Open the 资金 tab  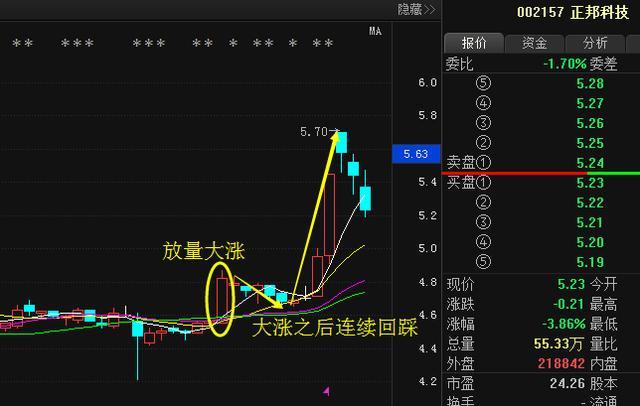click(534, 43)
